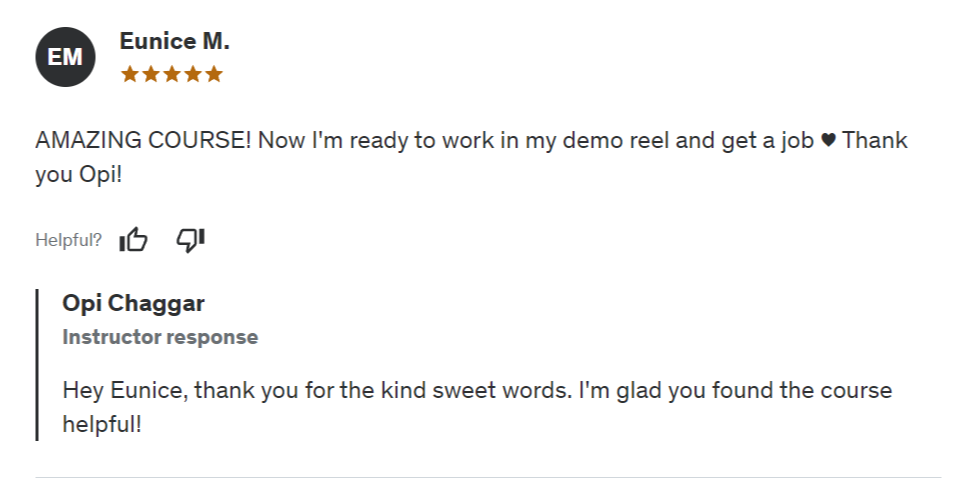Click the heart symbol in the review
965x484 pixels.
827,141
